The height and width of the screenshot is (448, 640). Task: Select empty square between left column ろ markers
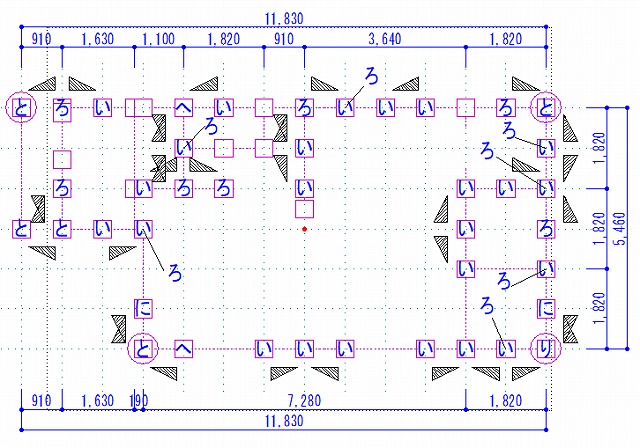coord(62,158)
